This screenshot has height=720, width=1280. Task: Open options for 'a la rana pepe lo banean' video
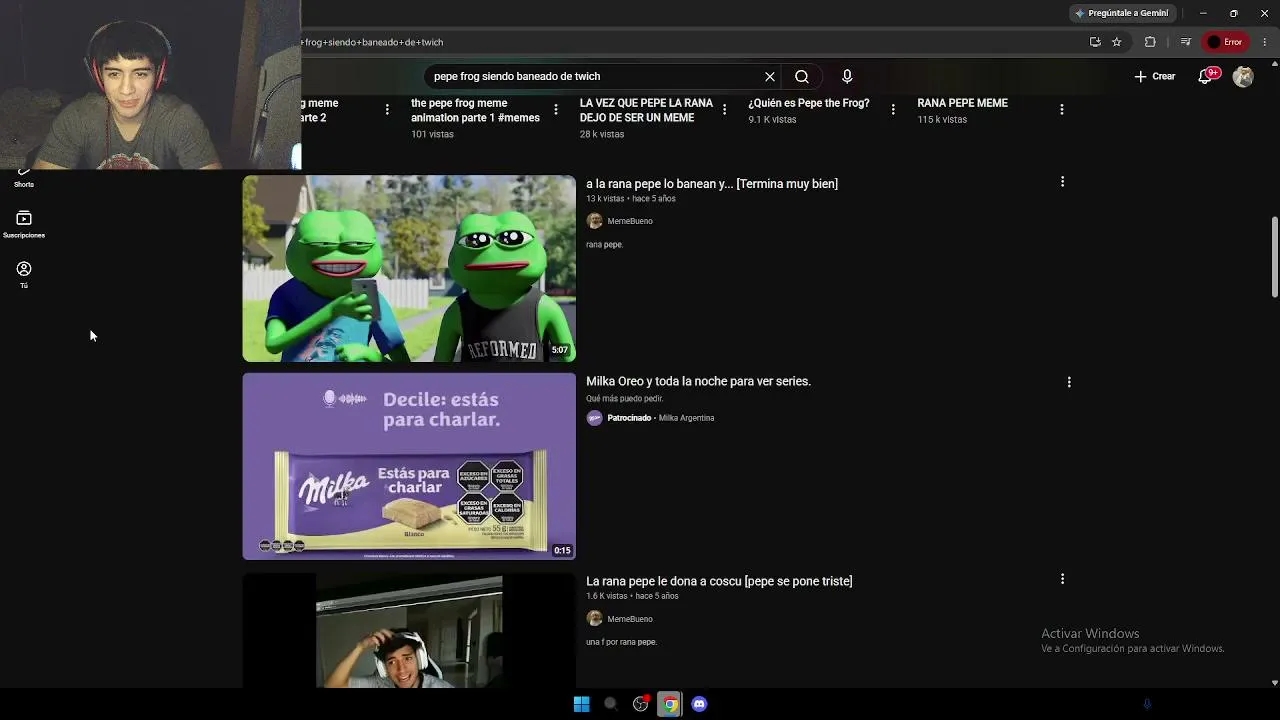point(1062,181)
